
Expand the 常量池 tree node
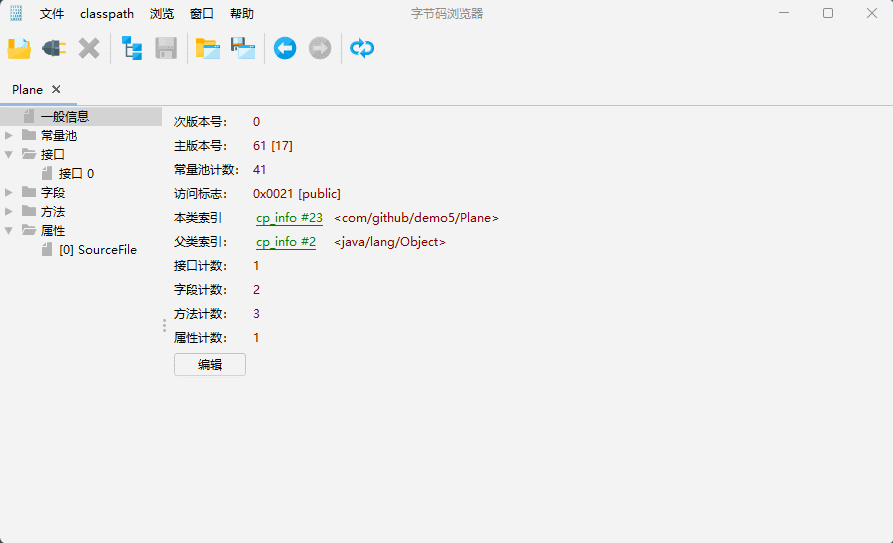click(x=9, y=135)
